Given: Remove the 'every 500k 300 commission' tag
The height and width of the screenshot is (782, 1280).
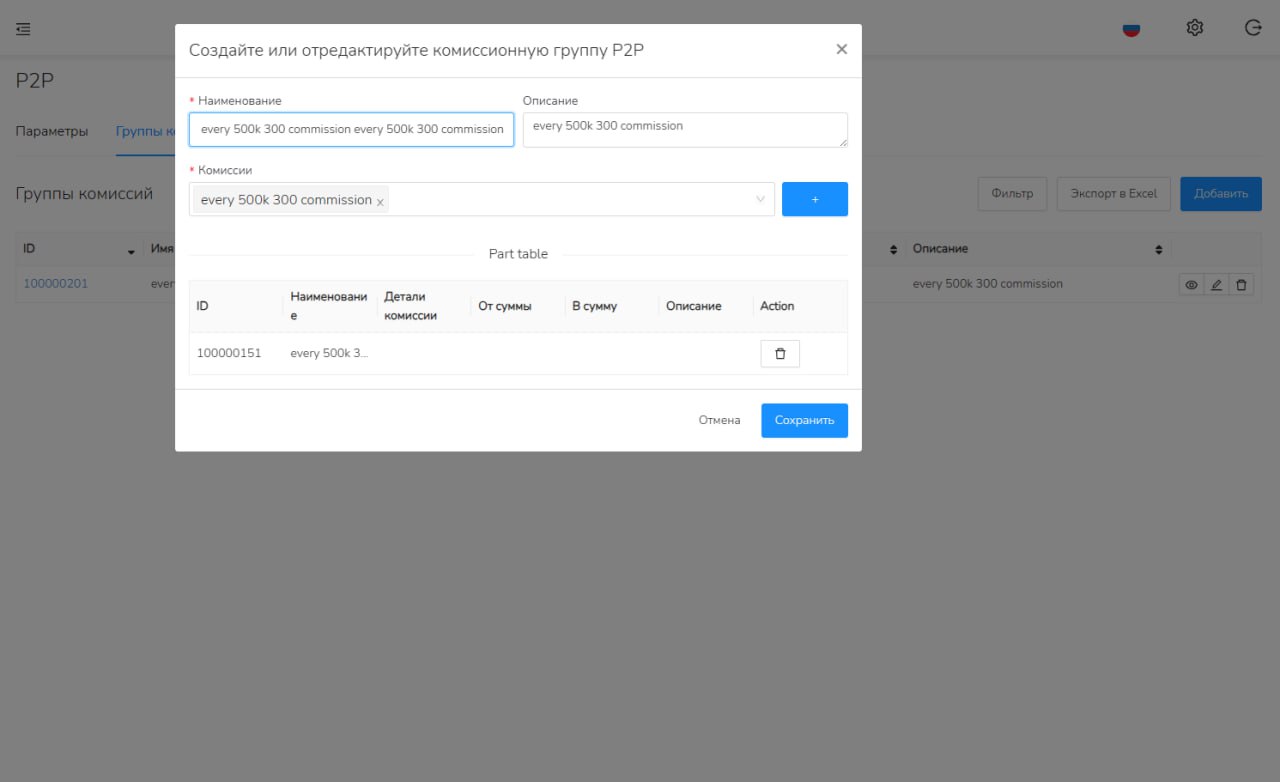Looking at the screenshot, I should (380, 202).
